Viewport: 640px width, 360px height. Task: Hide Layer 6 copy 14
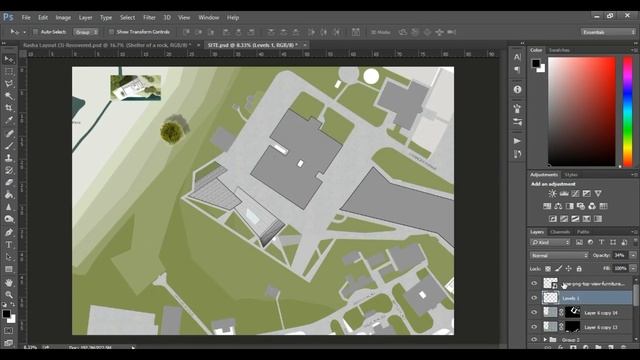pos(534,313)
